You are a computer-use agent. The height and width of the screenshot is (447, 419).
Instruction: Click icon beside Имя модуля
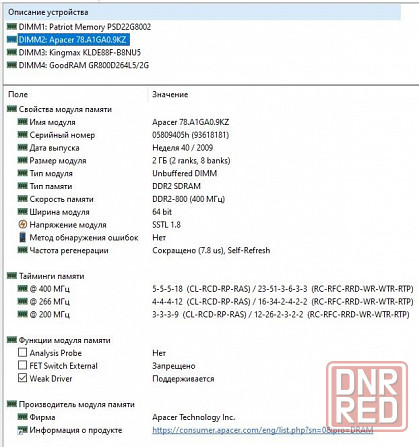tap(22, 122)
